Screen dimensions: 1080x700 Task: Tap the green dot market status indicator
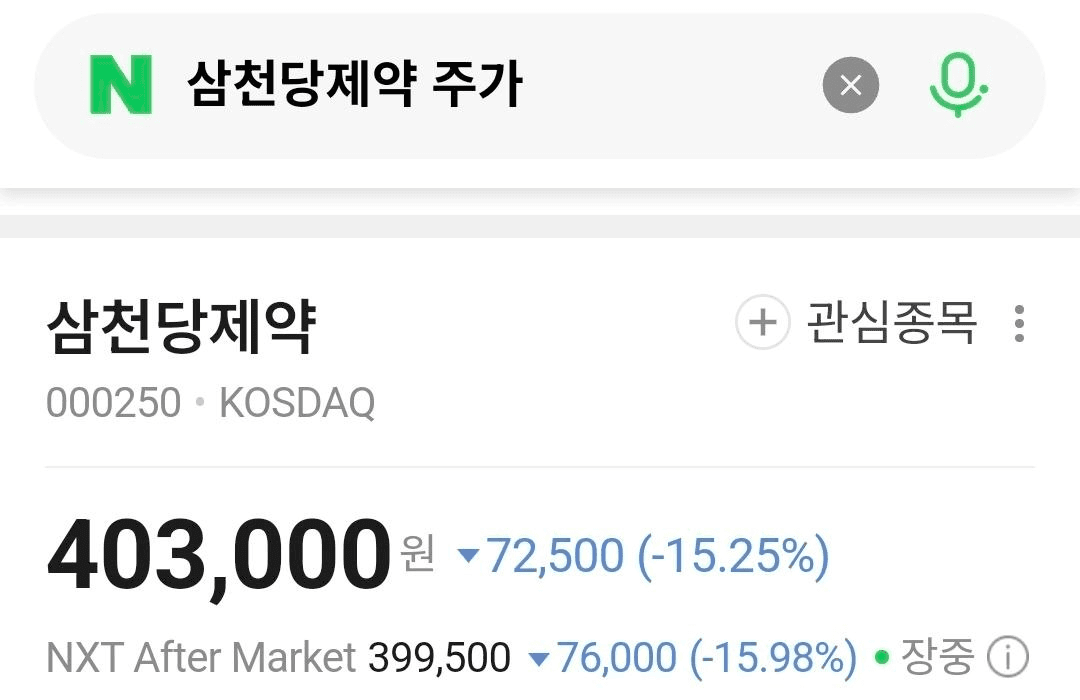pyautogui.click(x=882, y=658)
